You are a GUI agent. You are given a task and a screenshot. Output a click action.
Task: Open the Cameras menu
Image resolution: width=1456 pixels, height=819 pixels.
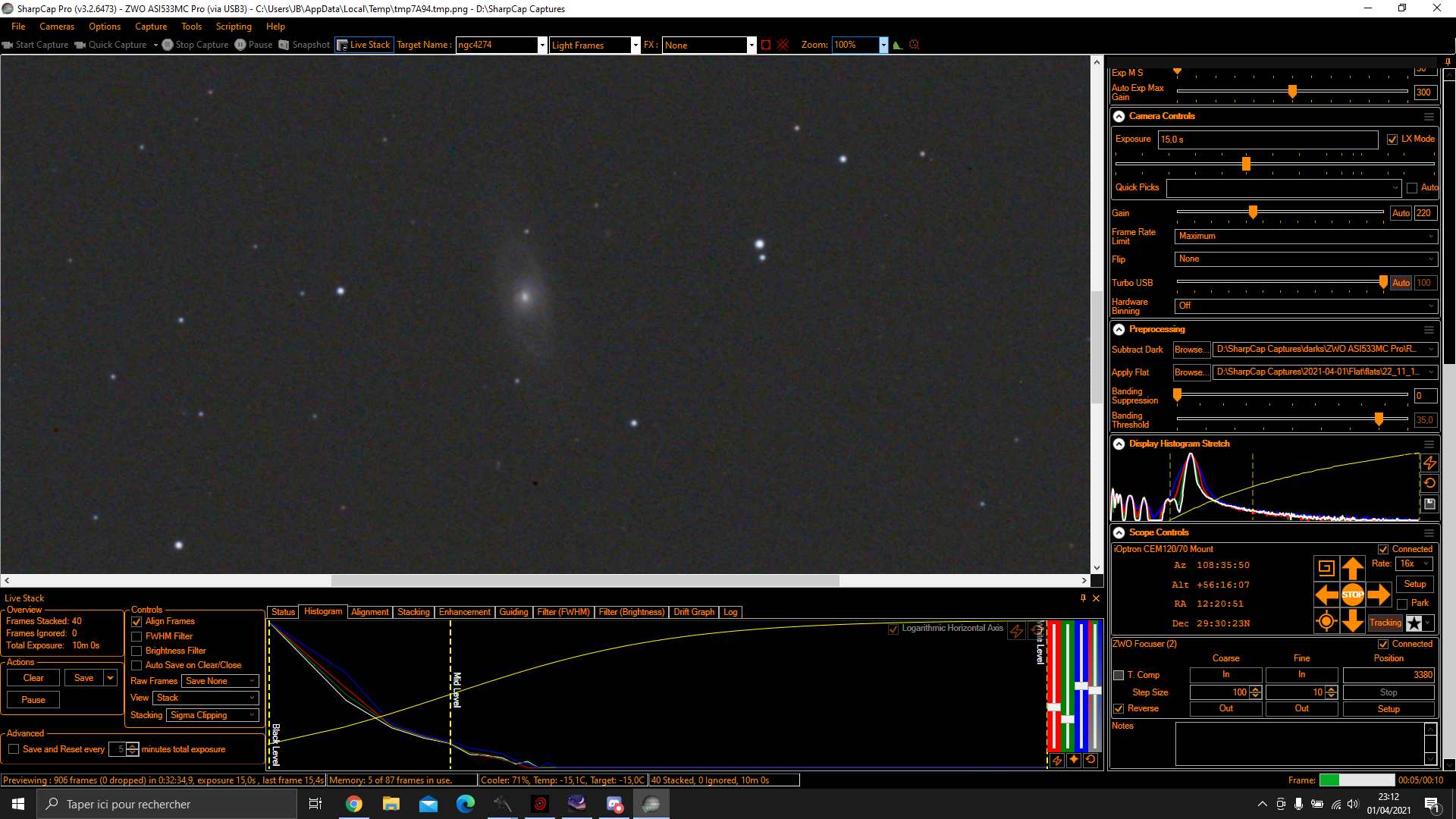(x=57, y=27)
